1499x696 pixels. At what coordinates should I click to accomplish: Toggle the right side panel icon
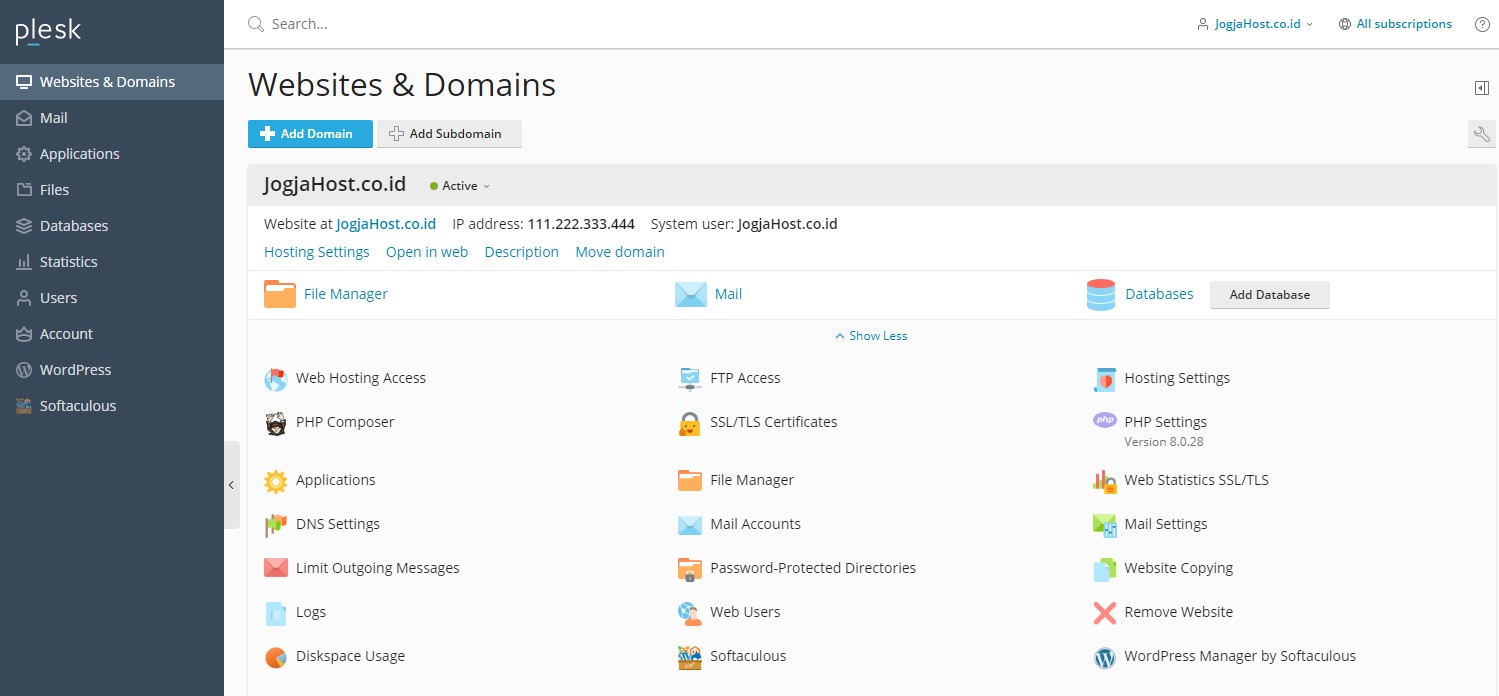(1482, 88)
